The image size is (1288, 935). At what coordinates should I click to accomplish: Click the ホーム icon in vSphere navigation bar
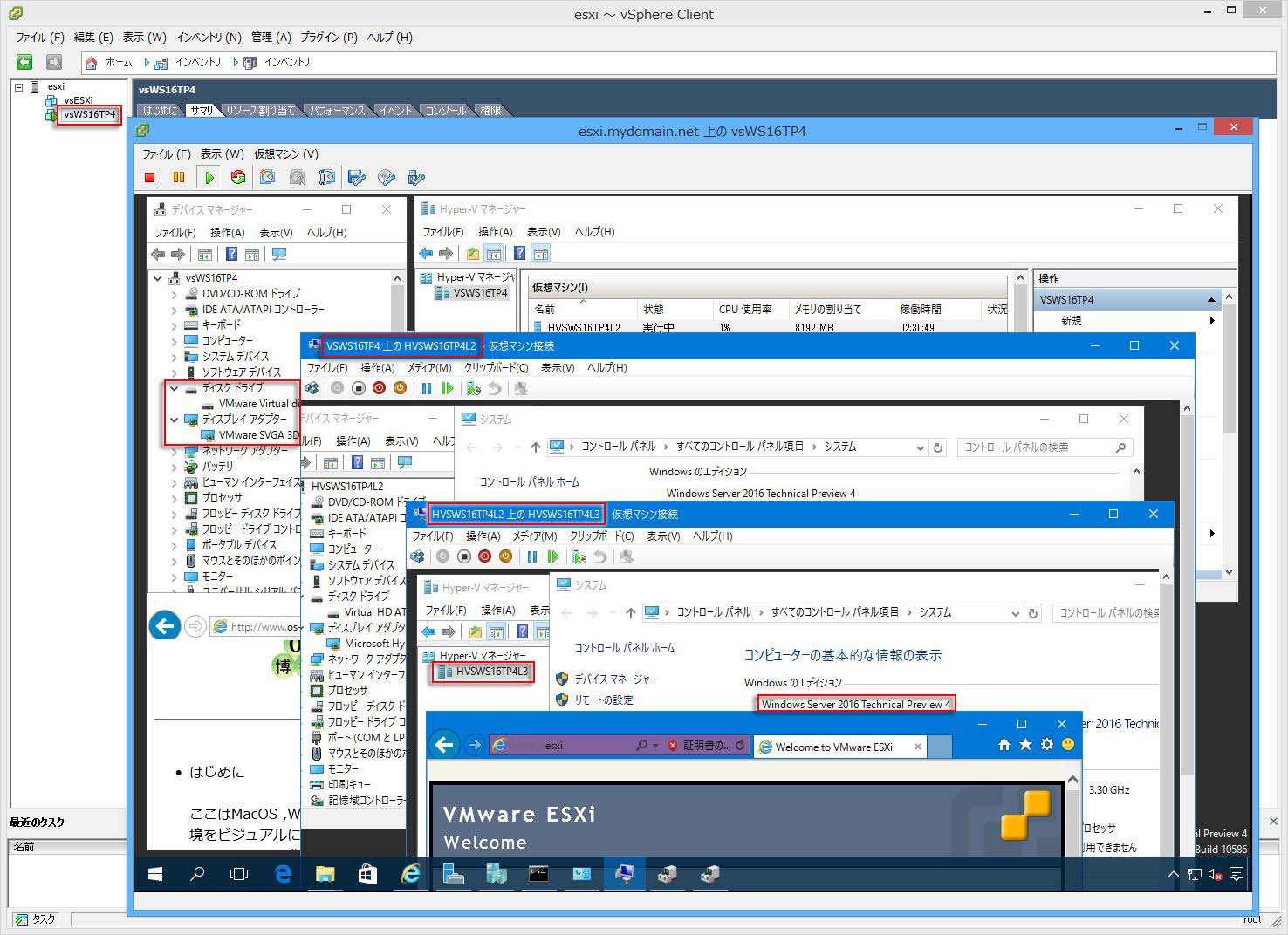pyautogui.click(x=91, y=63)
